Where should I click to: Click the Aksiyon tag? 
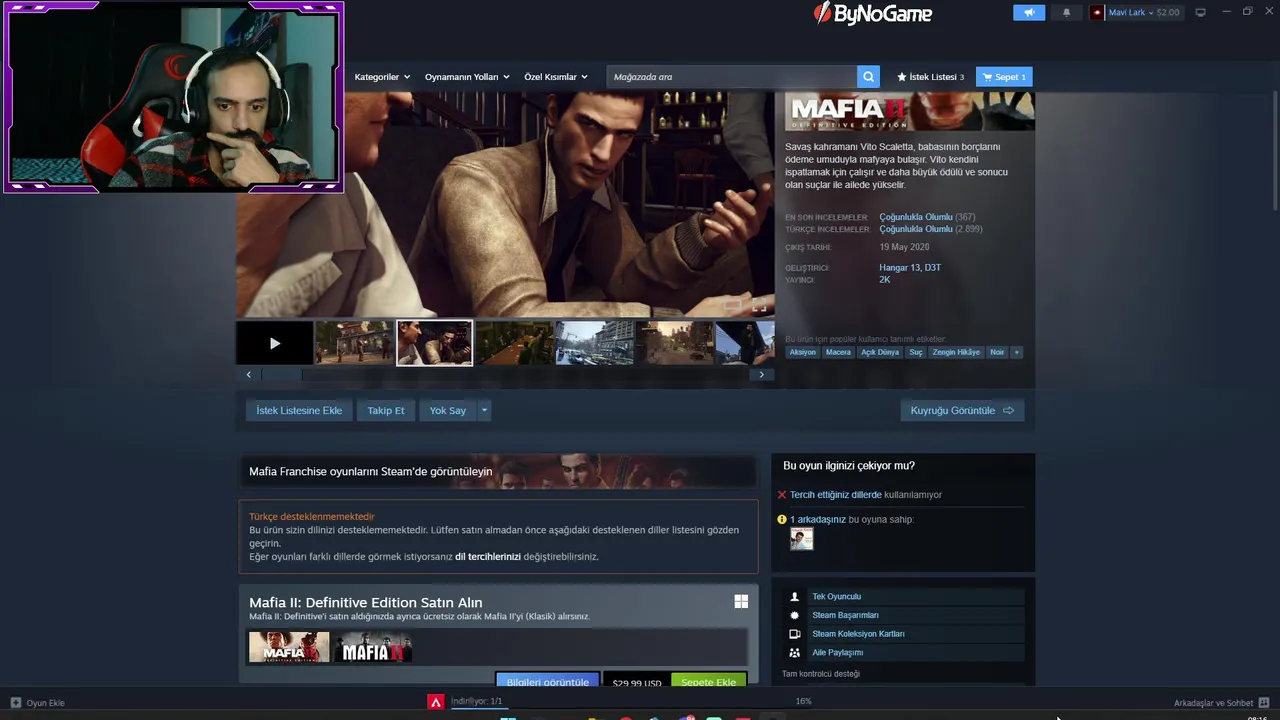pyautogui.click(x=802, y=352)
